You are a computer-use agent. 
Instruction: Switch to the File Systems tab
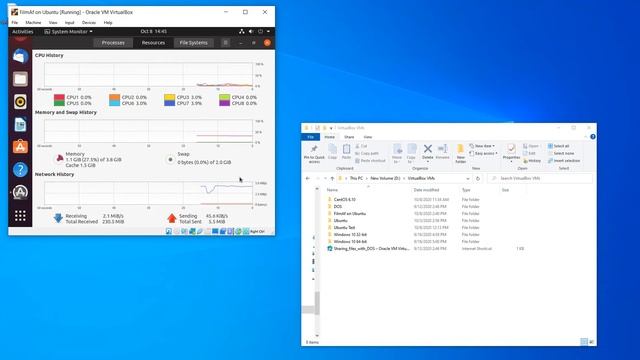tap(193, 42)
